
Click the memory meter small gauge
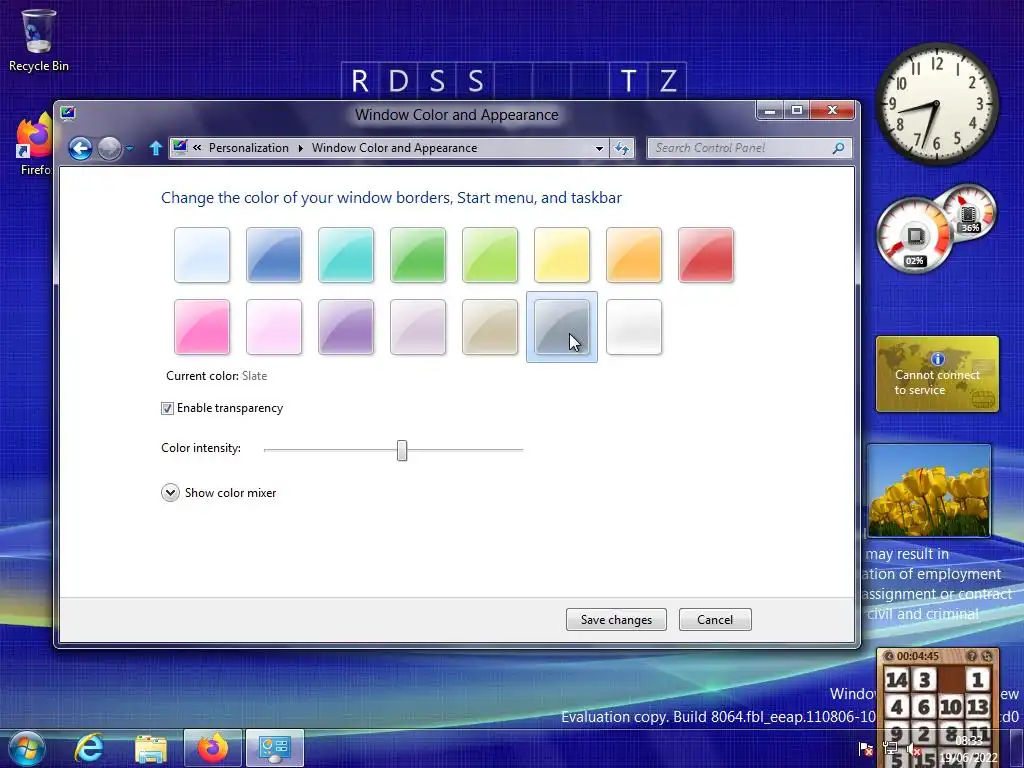point(968,212)
